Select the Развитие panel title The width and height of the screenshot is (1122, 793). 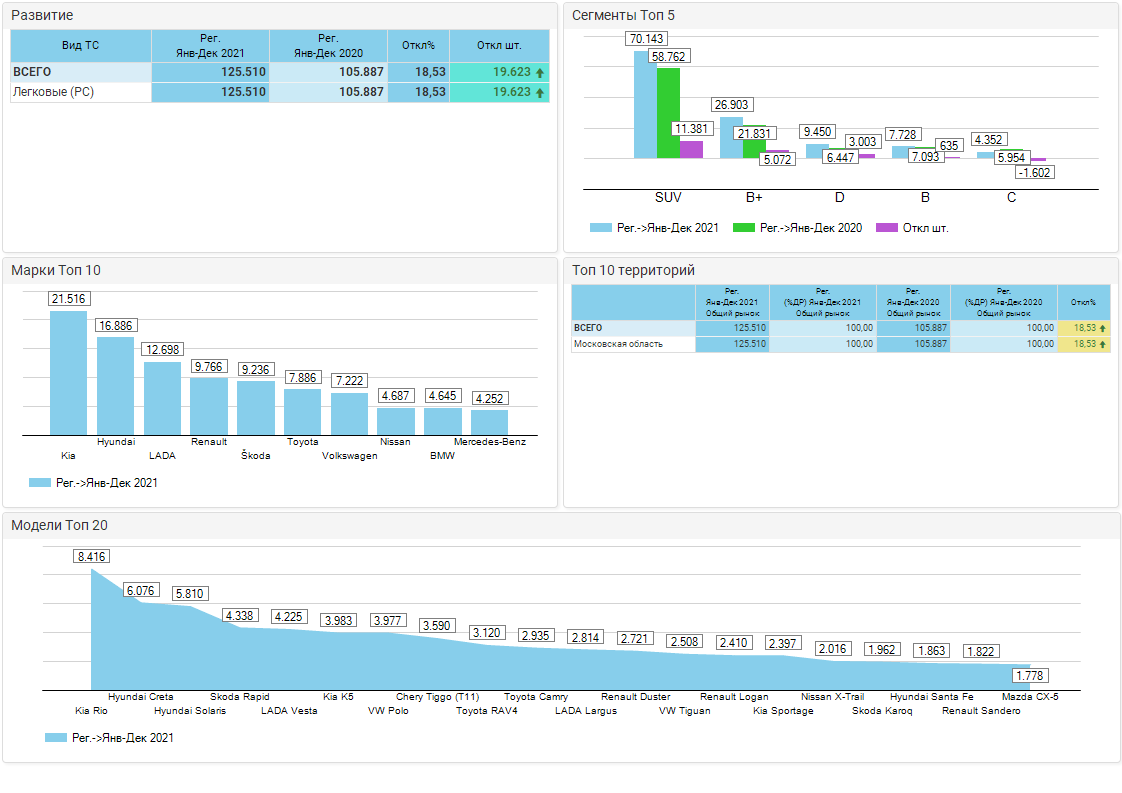click(42, 16)
